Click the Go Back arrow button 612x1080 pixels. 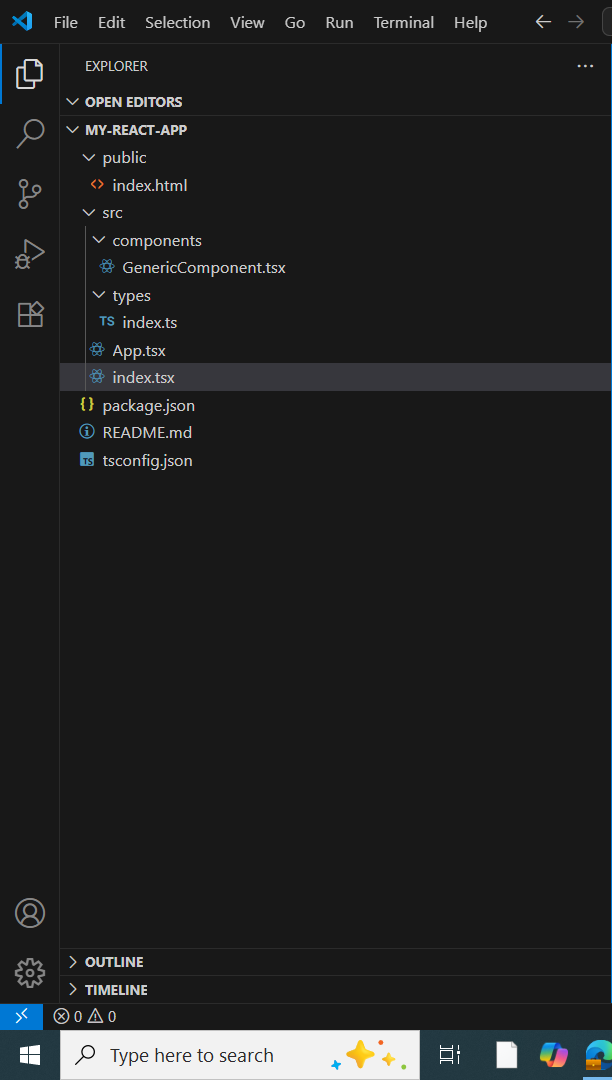[543, 22]
